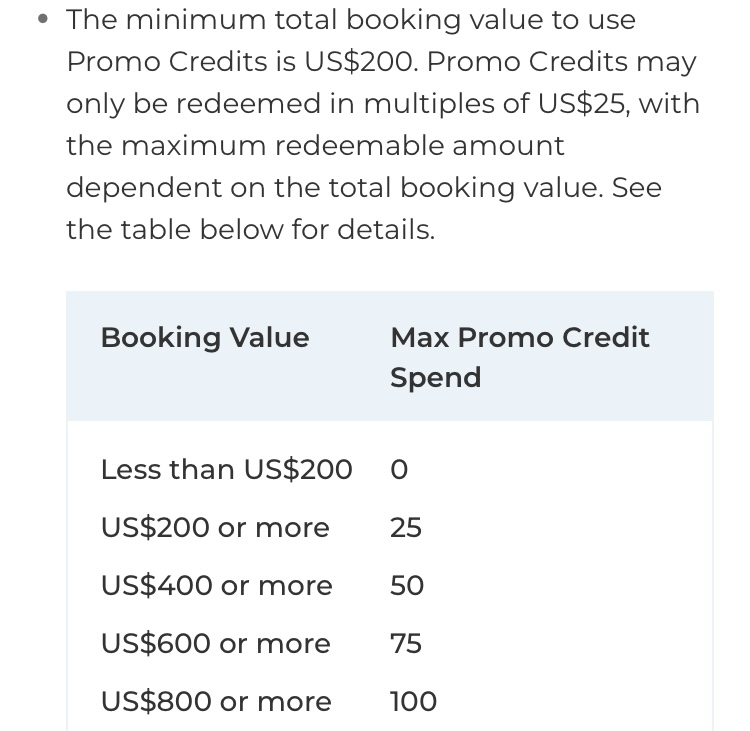
Task: Click the 'US$25' text in the paragraph
Action: point(583,104)
